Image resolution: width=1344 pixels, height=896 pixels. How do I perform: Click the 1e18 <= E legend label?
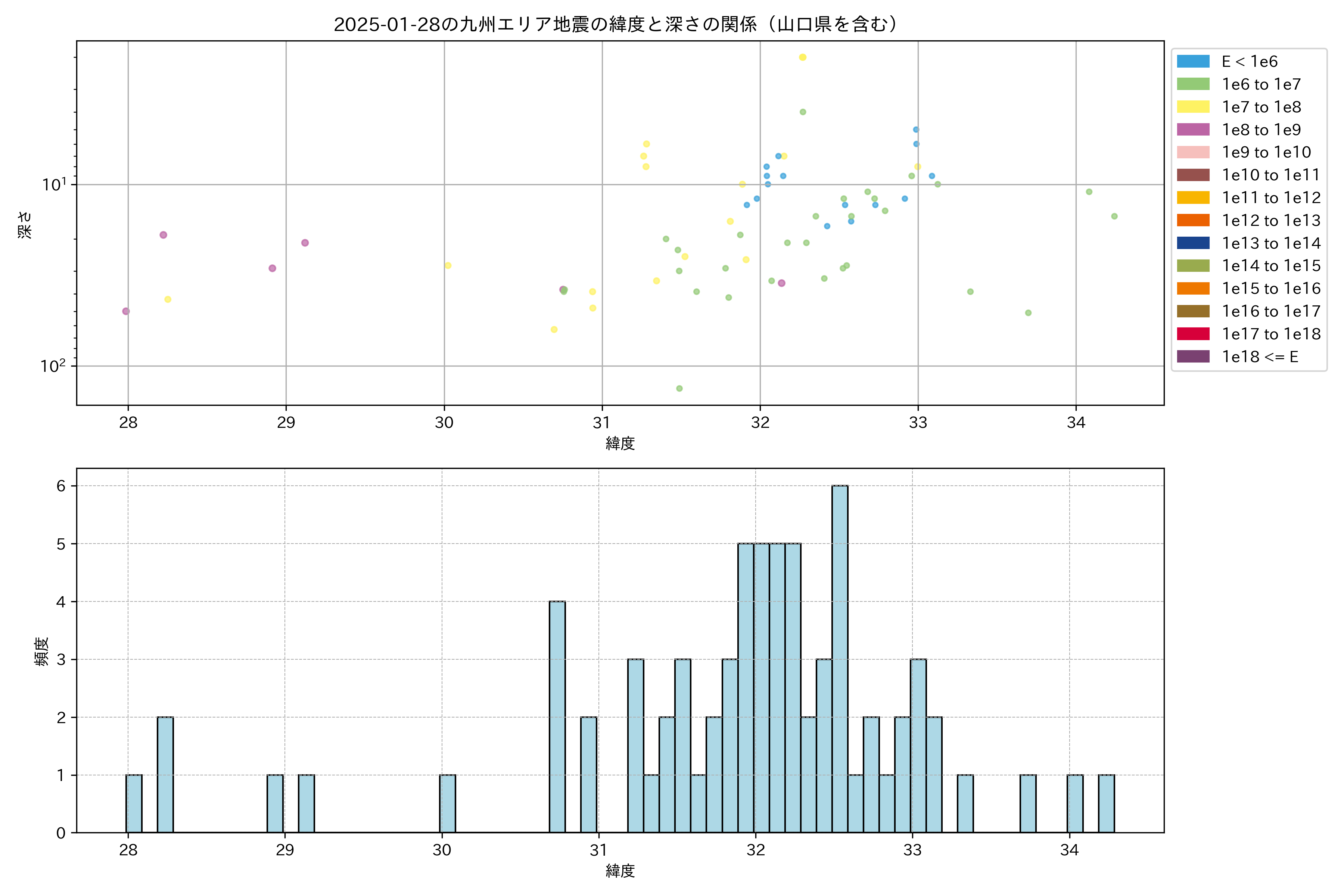pos(1259,357)
